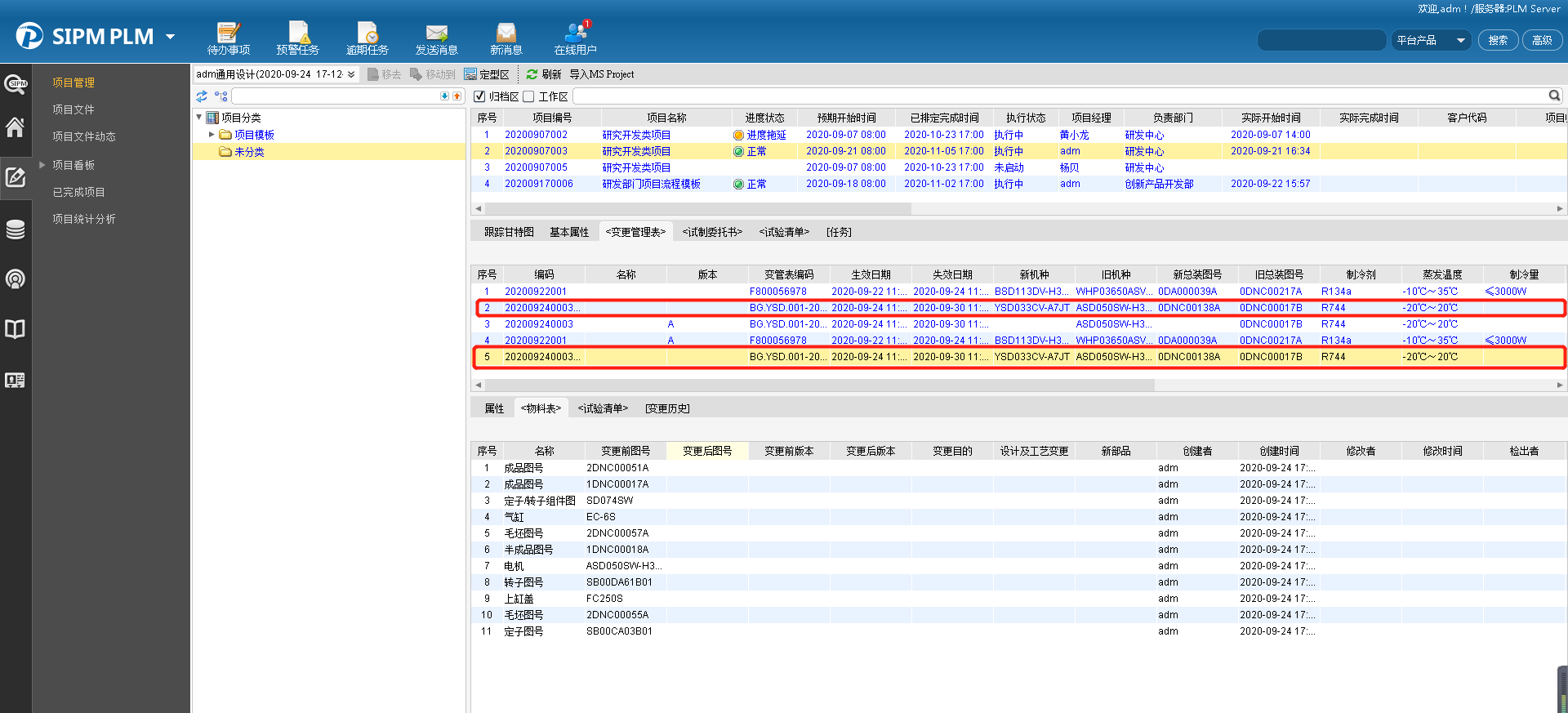Click the 搜索 search button
The image size is (1568, 713).
[x=1498, y=40]
